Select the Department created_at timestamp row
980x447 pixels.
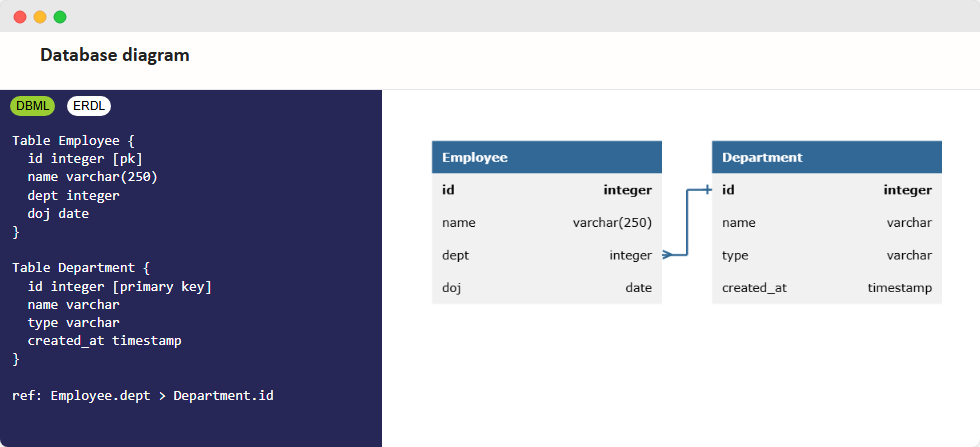(x=827, y=288)
